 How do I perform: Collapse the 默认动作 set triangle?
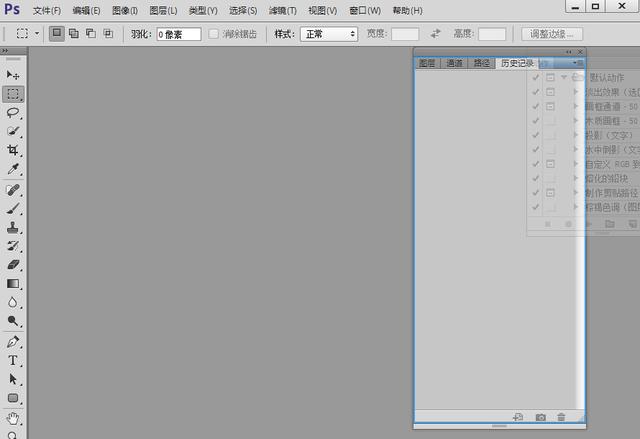pos(564,77)
